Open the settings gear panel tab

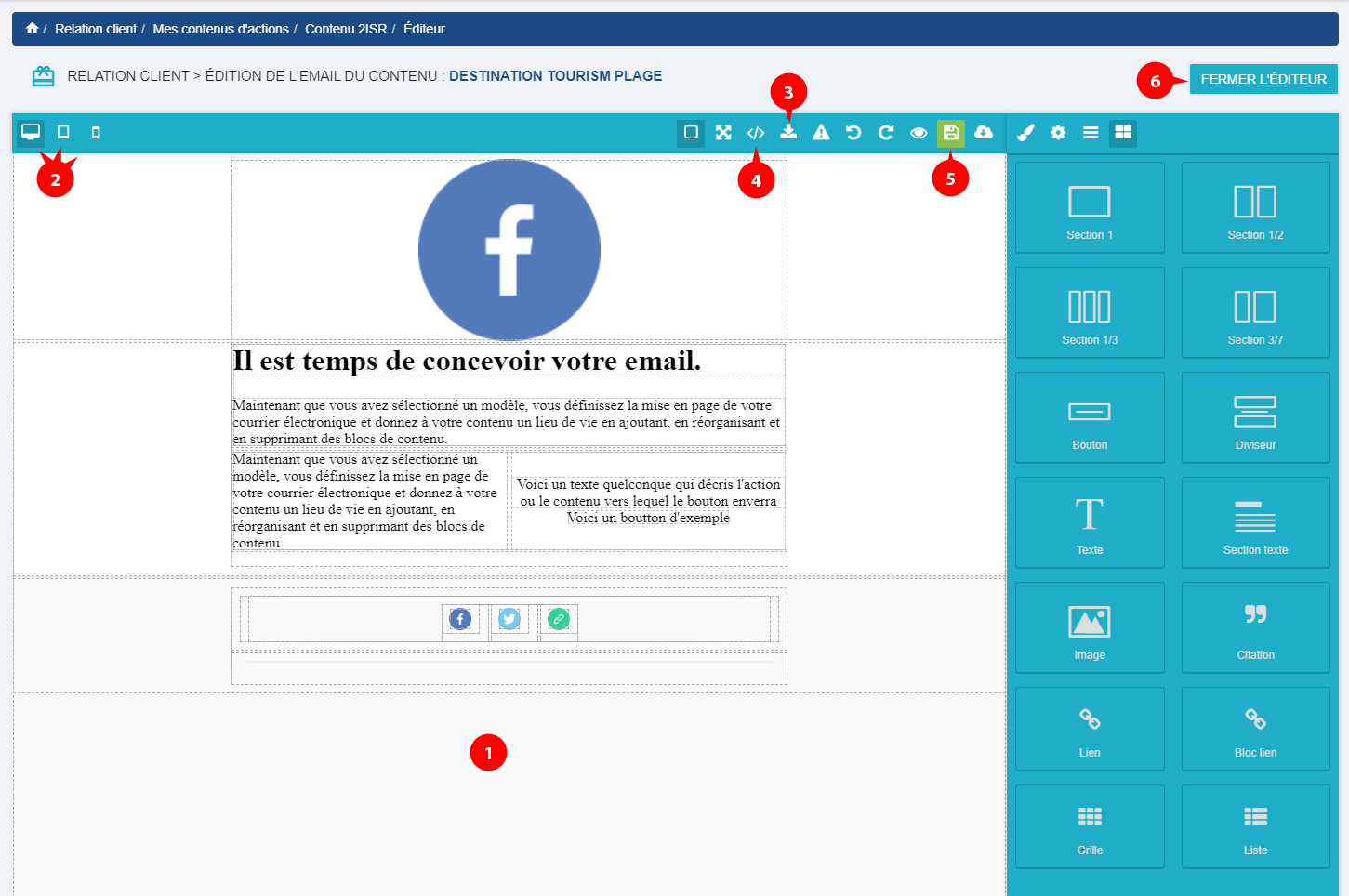point(1058,133)
